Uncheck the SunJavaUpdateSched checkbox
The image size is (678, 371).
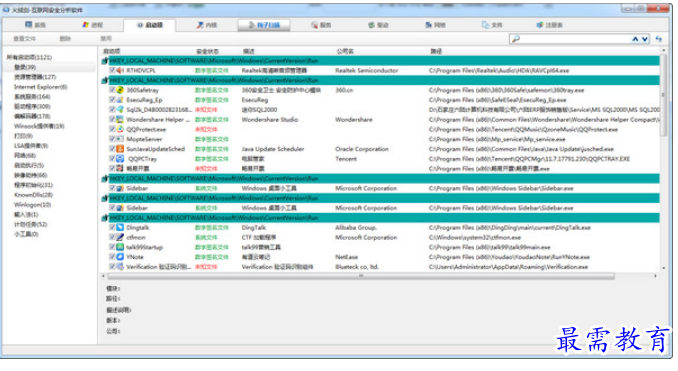click(112, 149)
